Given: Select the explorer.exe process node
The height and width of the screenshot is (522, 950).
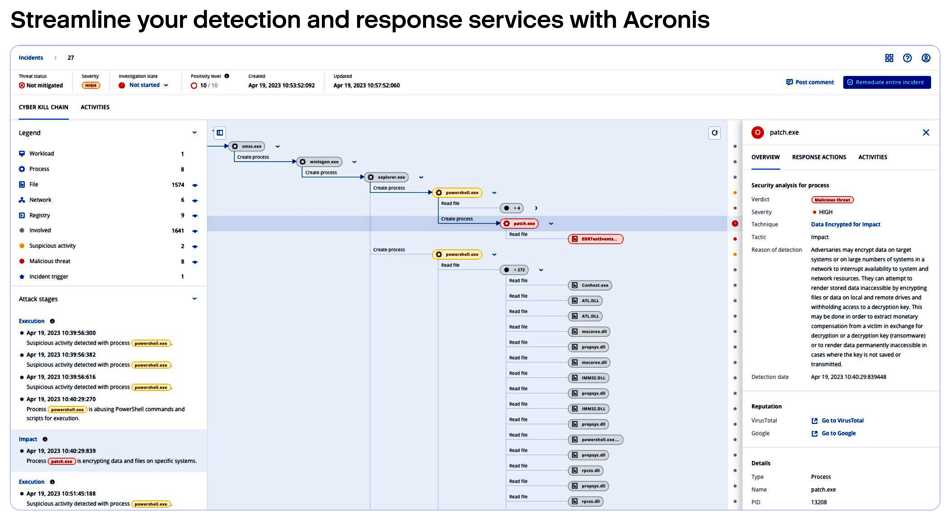Looking at the screenshot, I should [387, 177].
